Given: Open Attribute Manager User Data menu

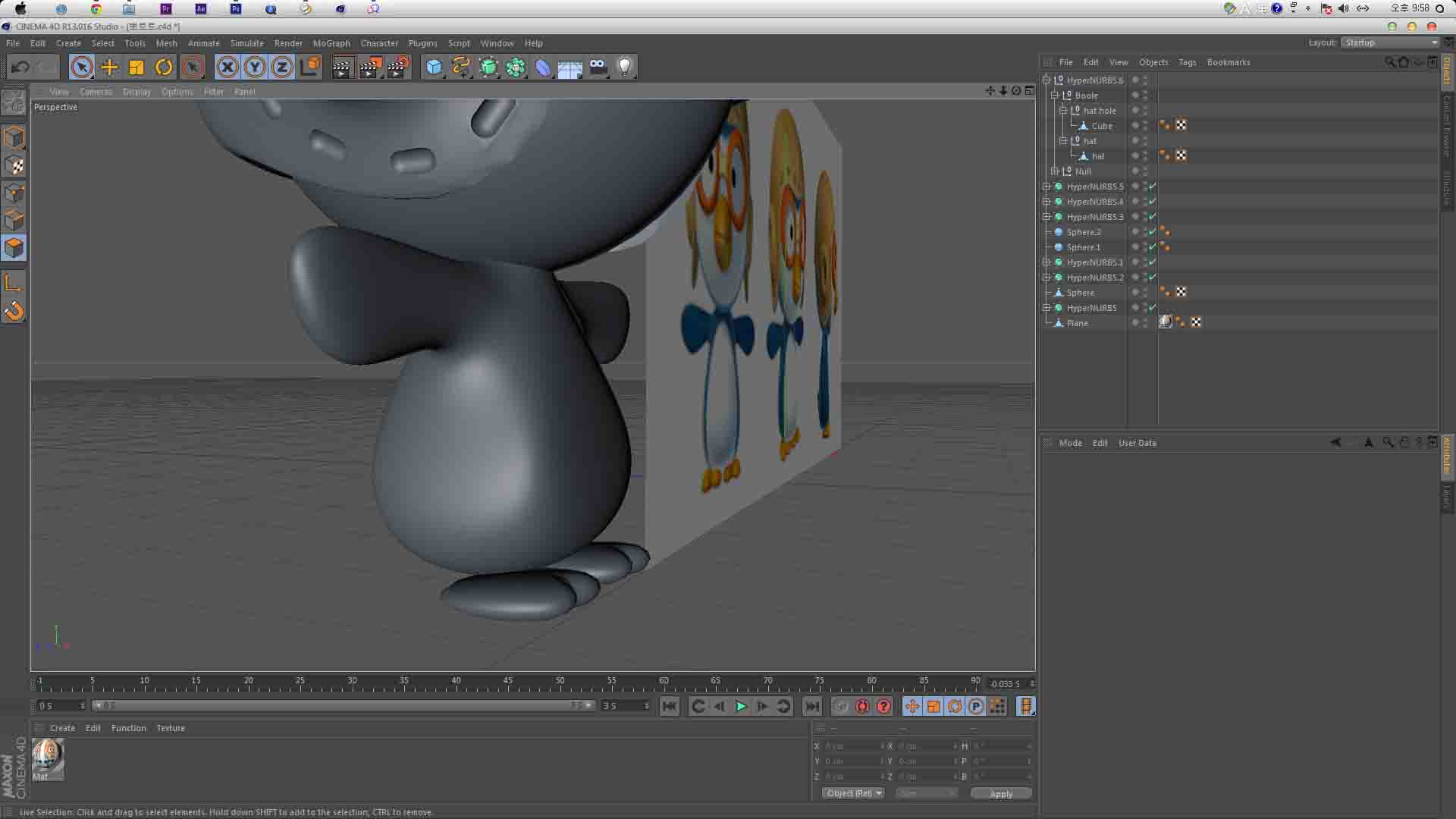Looking at the screenshot, I should (x=1137, y=443).
